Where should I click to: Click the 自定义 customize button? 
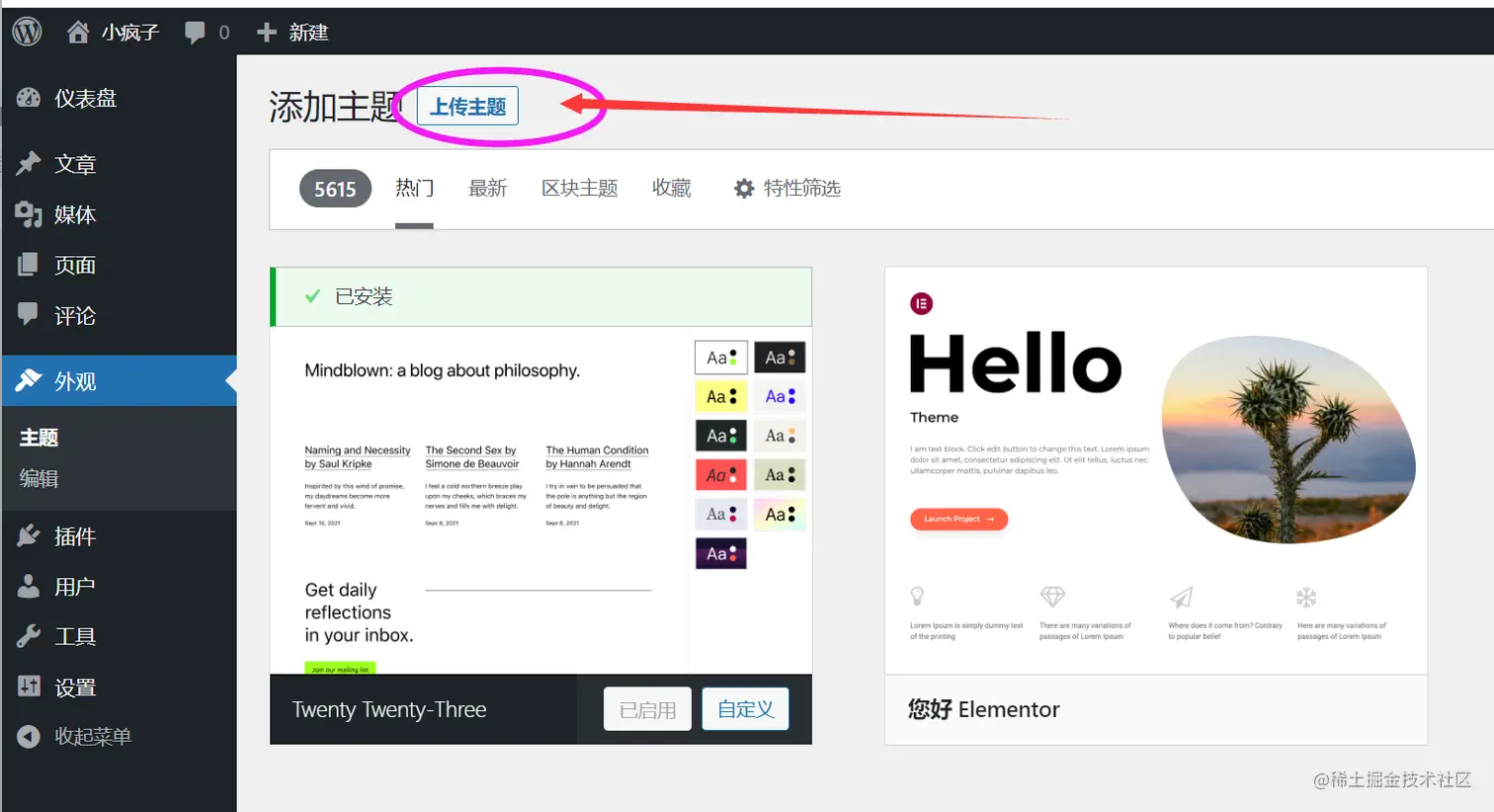click(x=745, y=709)
